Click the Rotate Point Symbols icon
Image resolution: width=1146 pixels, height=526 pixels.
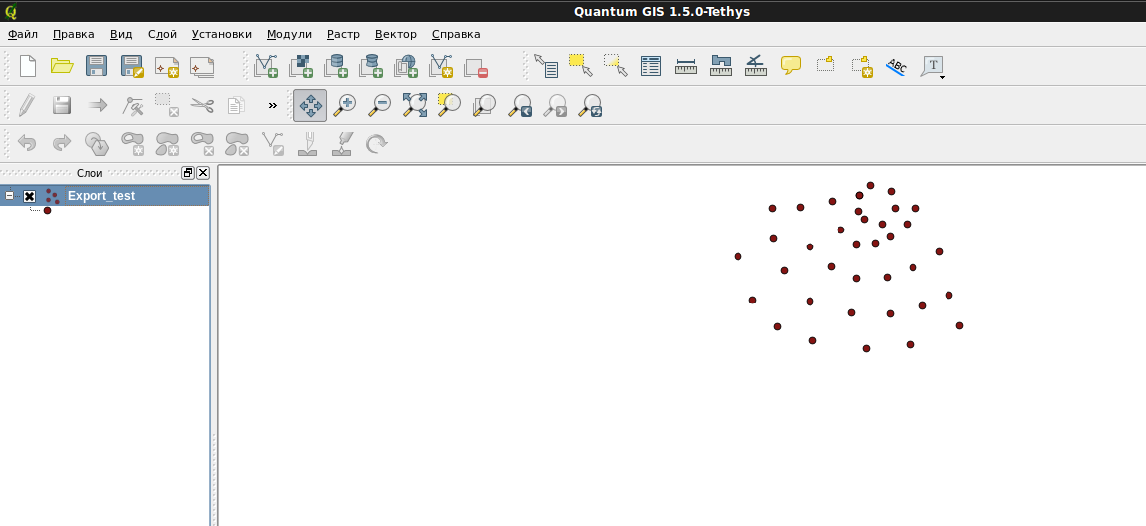point(376,143)
